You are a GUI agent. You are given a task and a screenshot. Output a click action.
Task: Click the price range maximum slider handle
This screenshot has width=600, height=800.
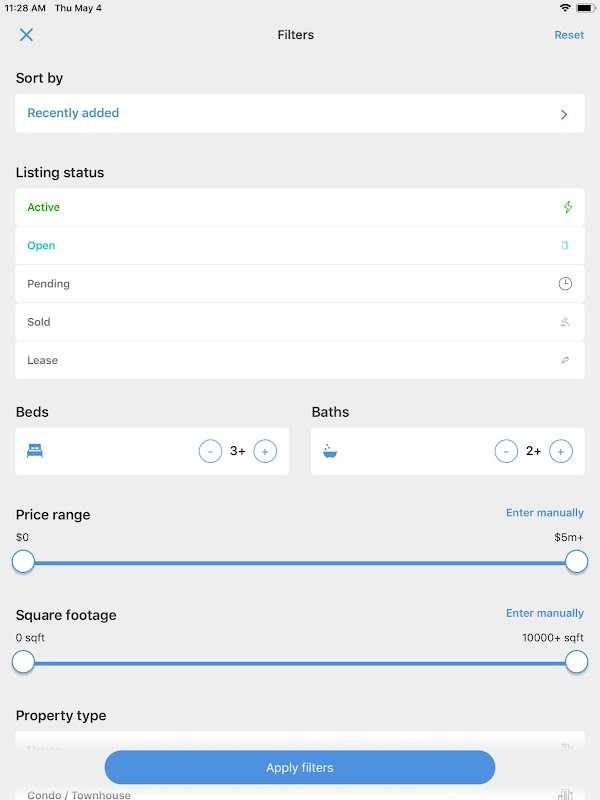[577, 561]
